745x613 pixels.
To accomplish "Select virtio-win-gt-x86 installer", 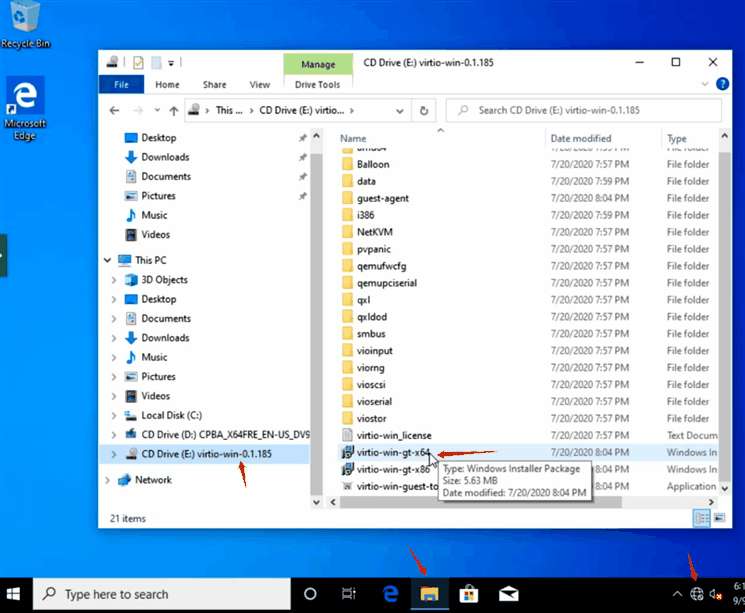I will (x=393, y=469).
